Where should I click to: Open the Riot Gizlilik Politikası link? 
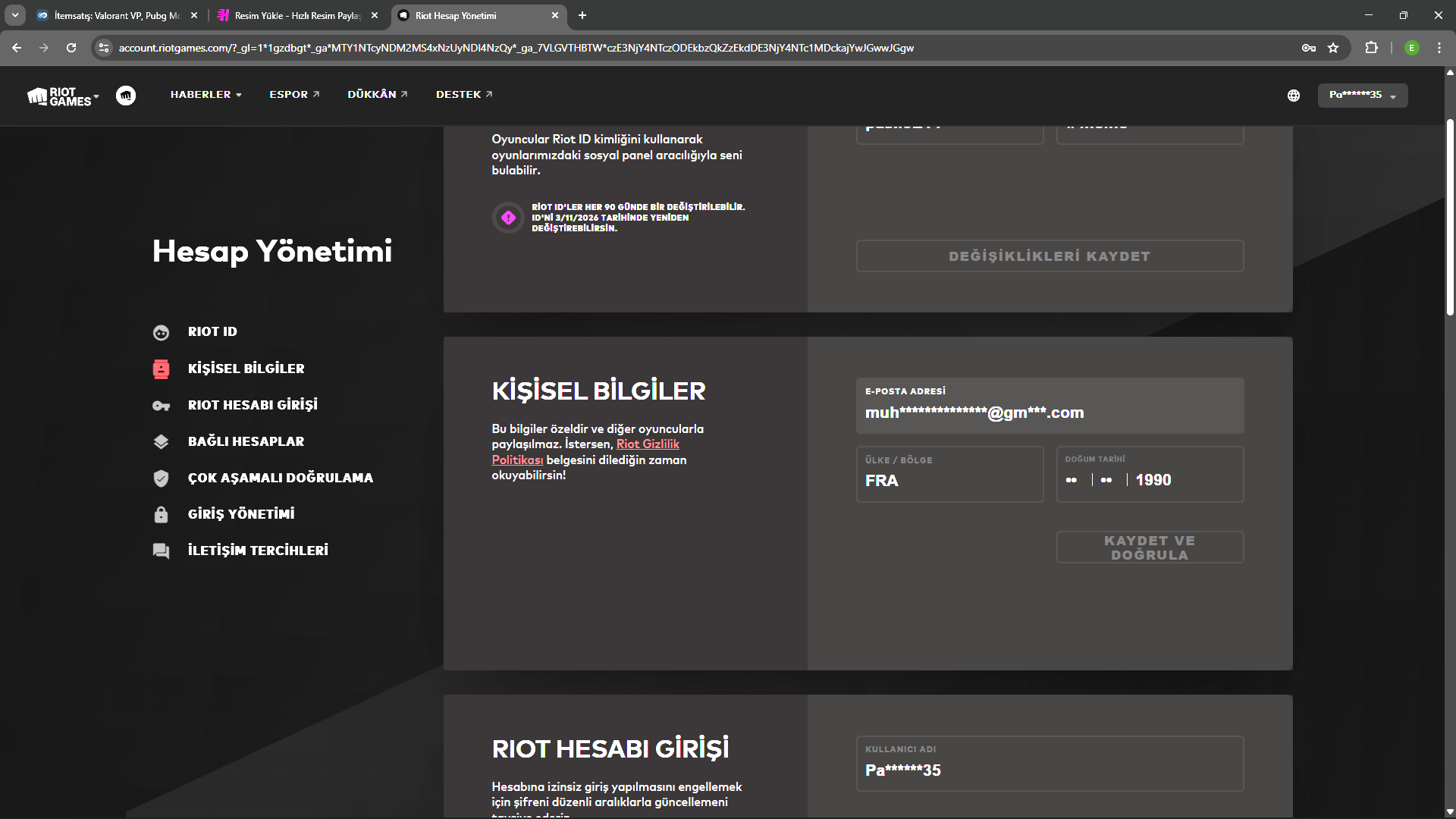point(585,452)
